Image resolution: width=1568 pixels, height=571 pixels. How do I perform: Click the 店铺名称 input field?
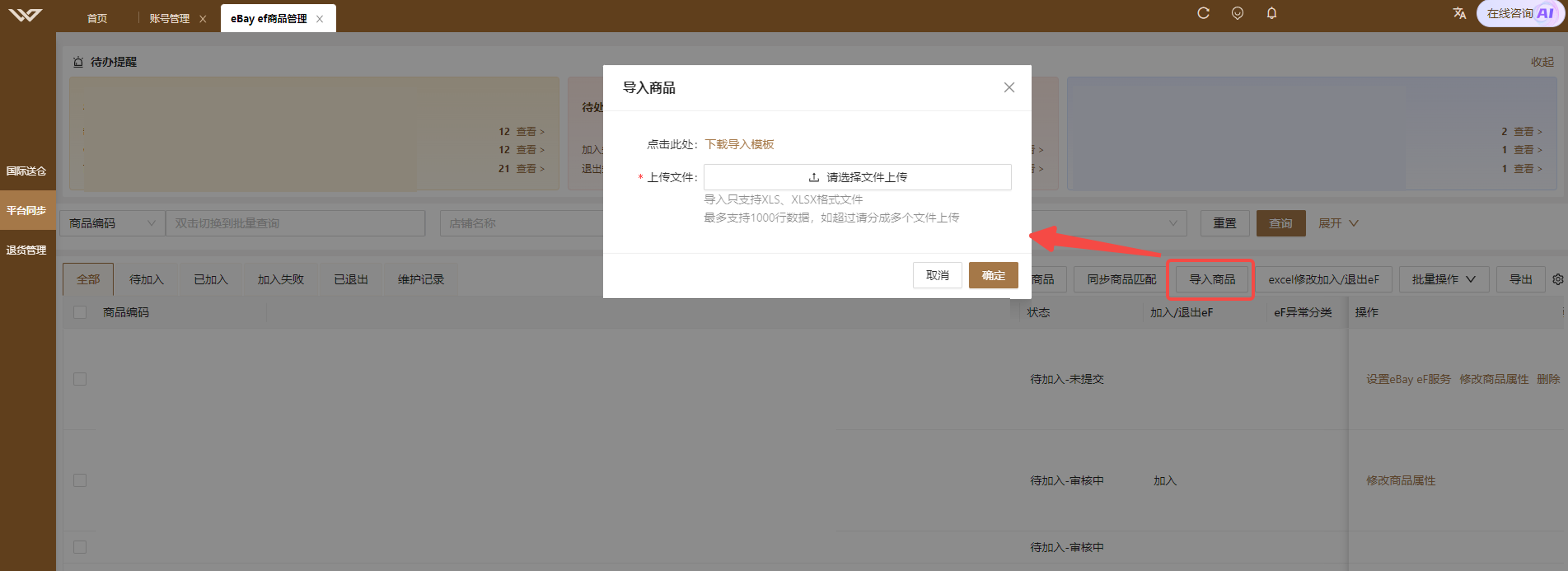point(522,223)
